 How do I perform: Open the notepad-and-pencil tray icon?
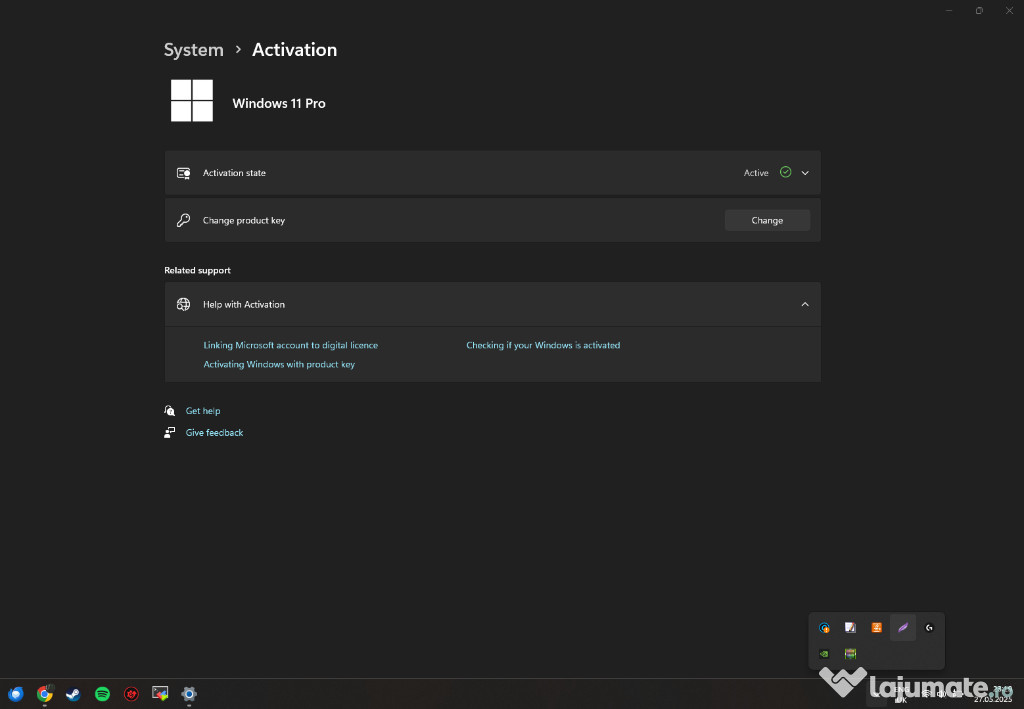(850, 627)
